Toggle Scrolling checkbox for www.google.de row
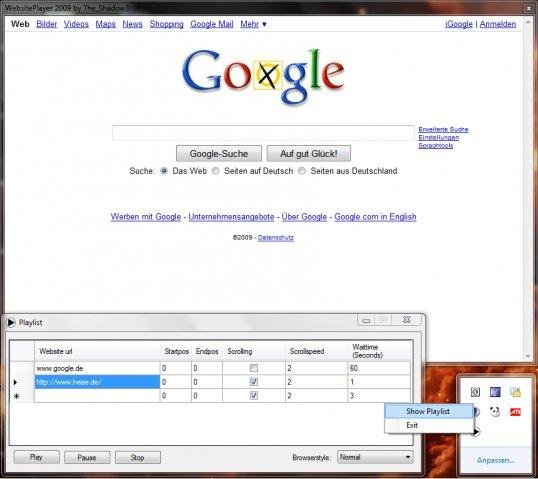Viewport: 538px width, 479px height. click(254, 368)
